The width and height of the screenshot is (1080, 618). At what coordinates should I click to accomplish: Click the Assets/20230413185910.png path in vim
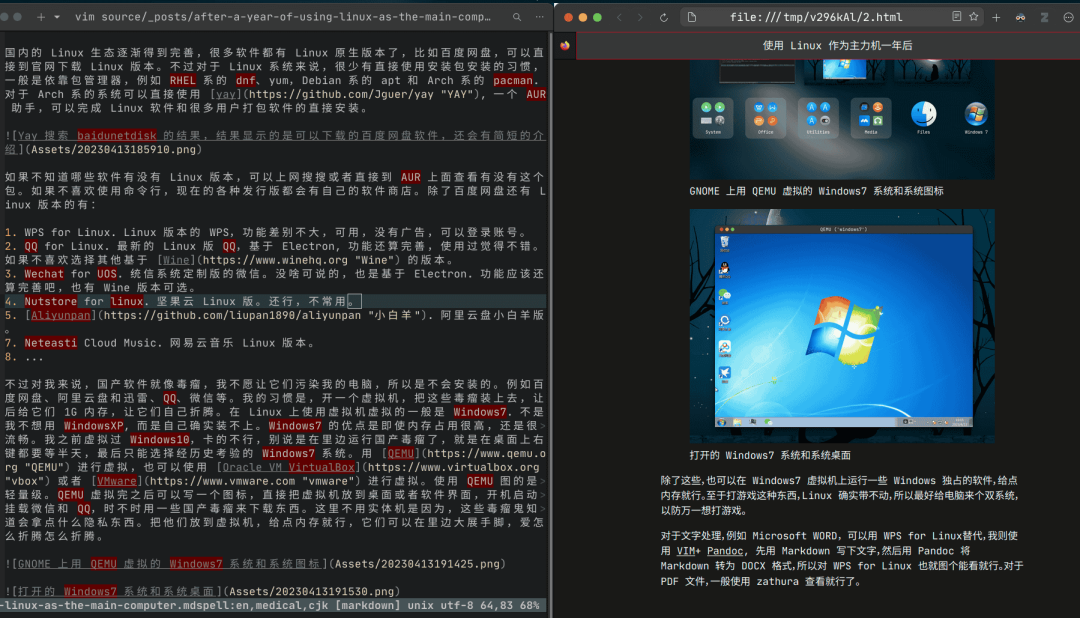(x=114, y=150)
